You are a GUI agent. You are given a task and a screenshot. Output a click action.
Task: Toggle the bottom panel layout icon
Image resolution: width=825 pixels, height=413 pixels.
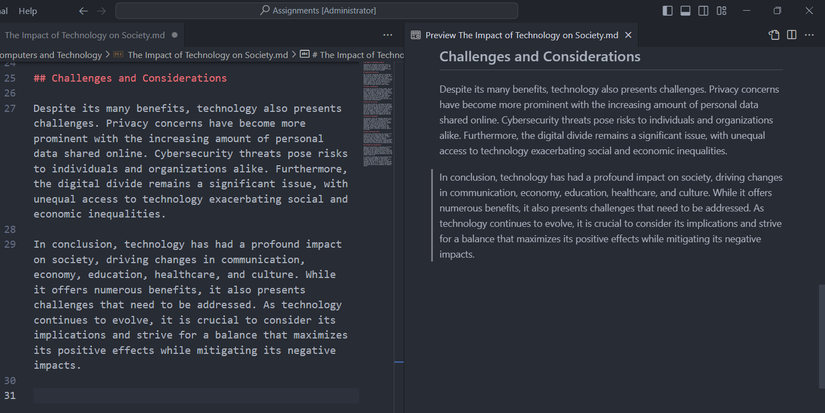click(x=686, y=11)
